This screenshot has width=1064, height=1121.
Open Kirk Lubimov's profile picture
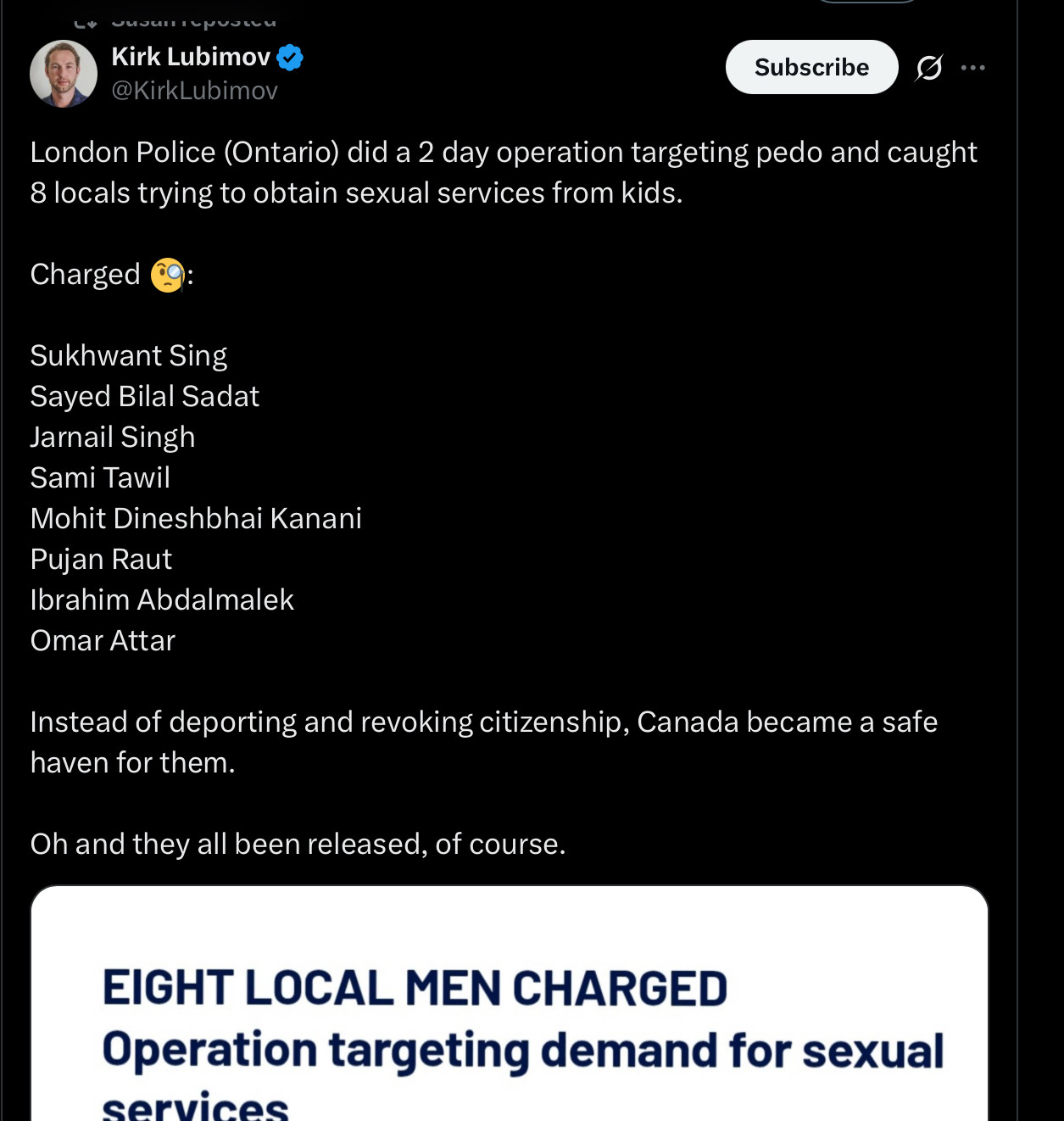coord(64,74)
